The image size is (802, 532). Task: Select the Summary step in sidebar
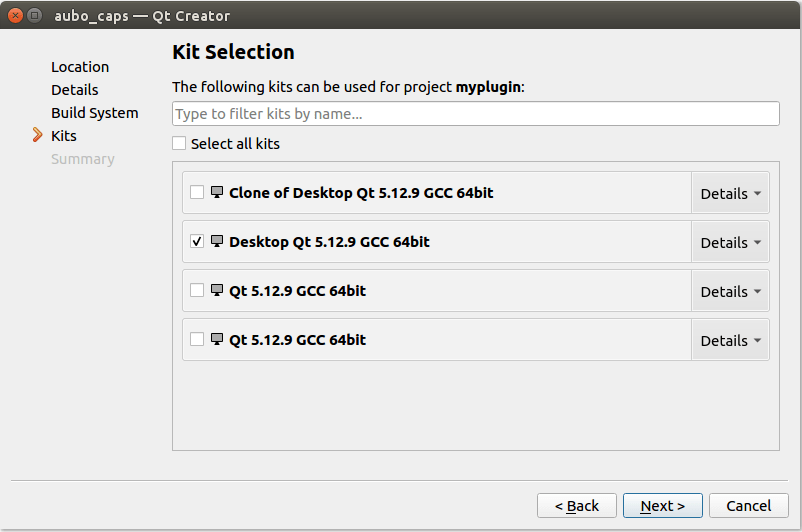83,159
